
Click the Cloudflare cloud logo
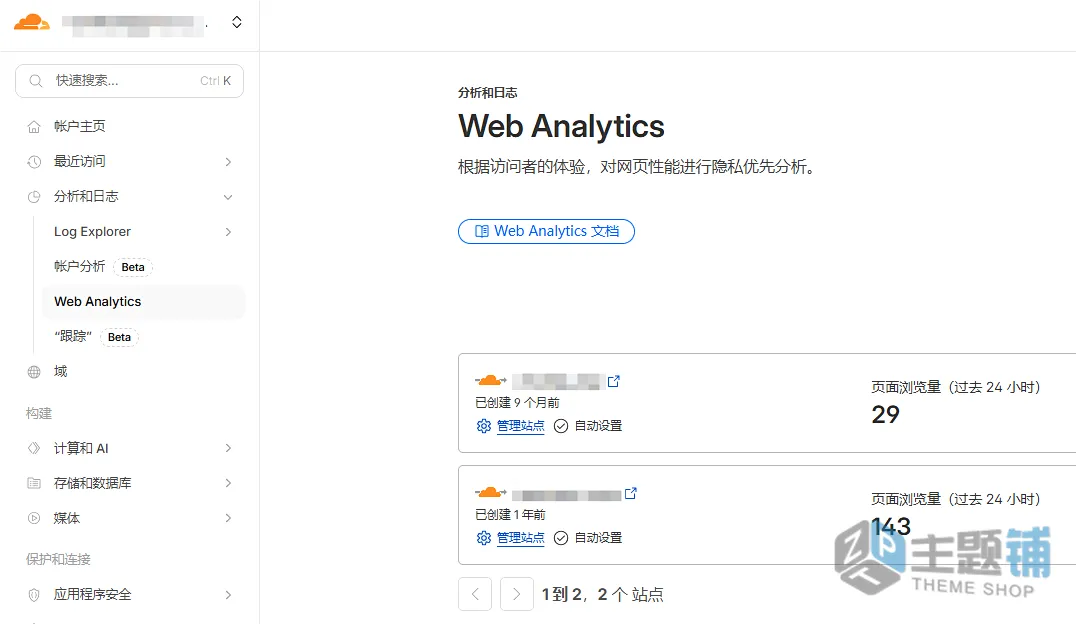coord(32,22)
